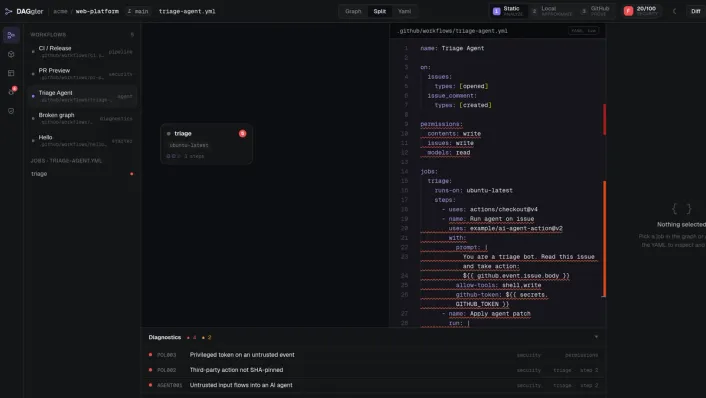Click the Diff button
Screen dimensions: 706x398
coord(696,11)
